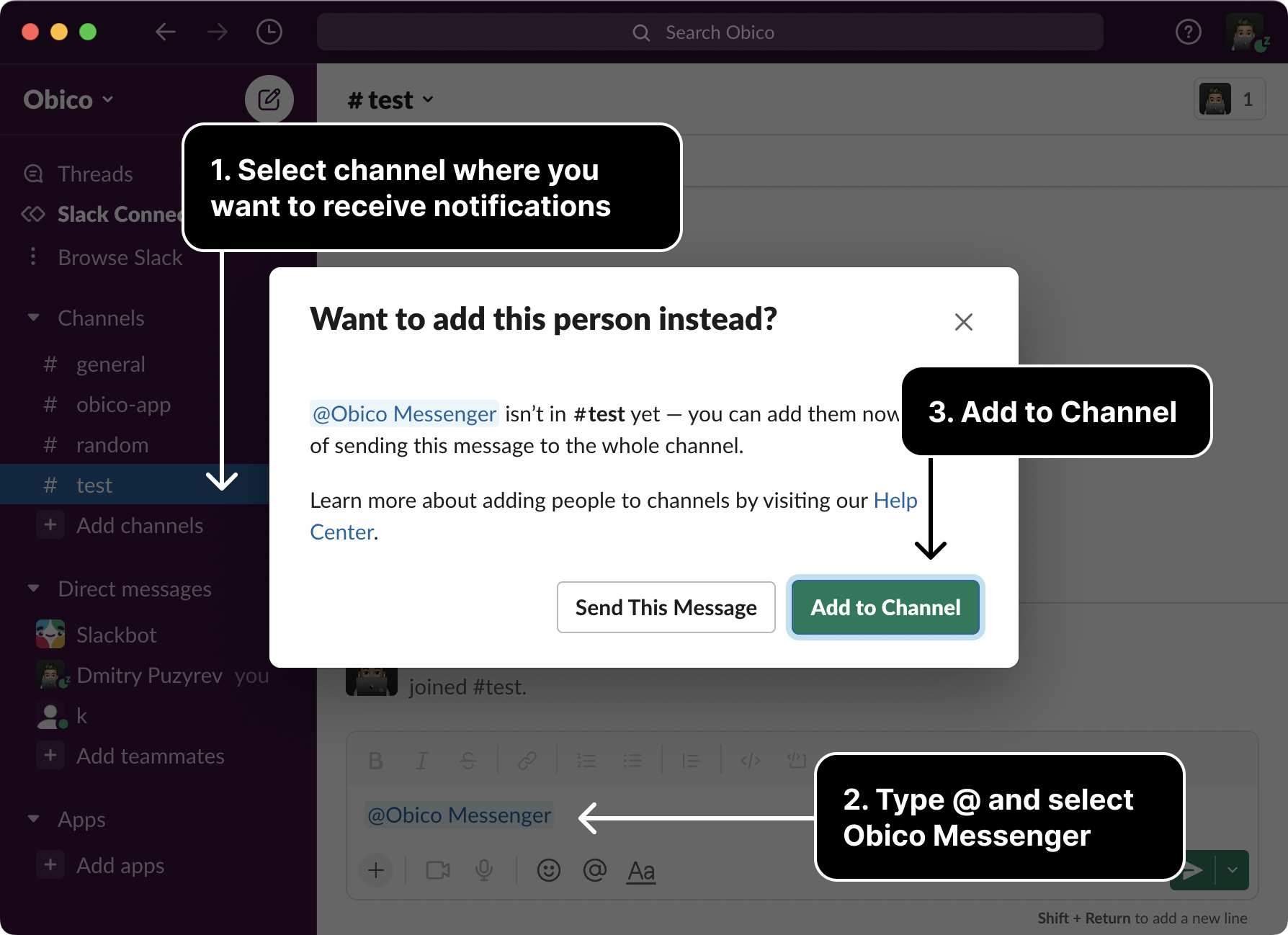Image resolution: width=1288 pixels, height=935 pixels.
Task: Click the record video clip icon
Action: pyautogui.click(x=437, y=870)
